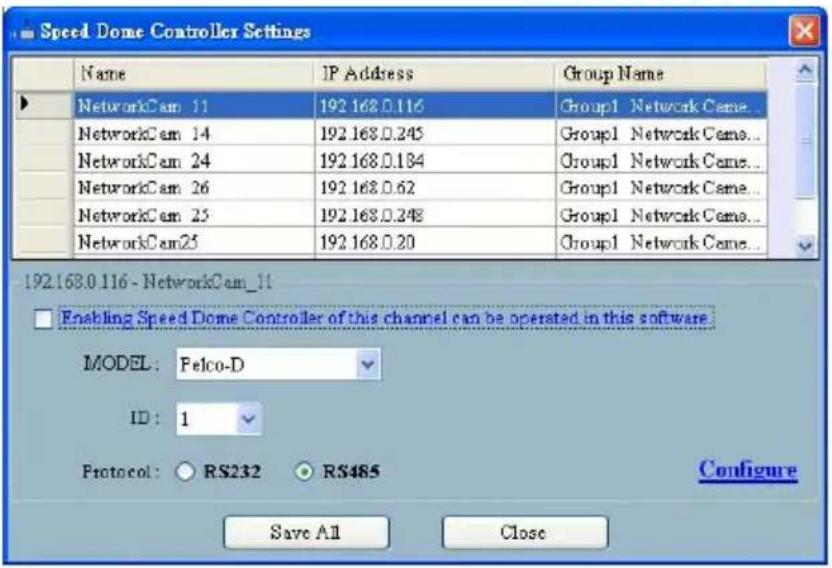The width and height of the screenshot is (832, 568).
Task: Click the Close button
Action: point(525,532)
